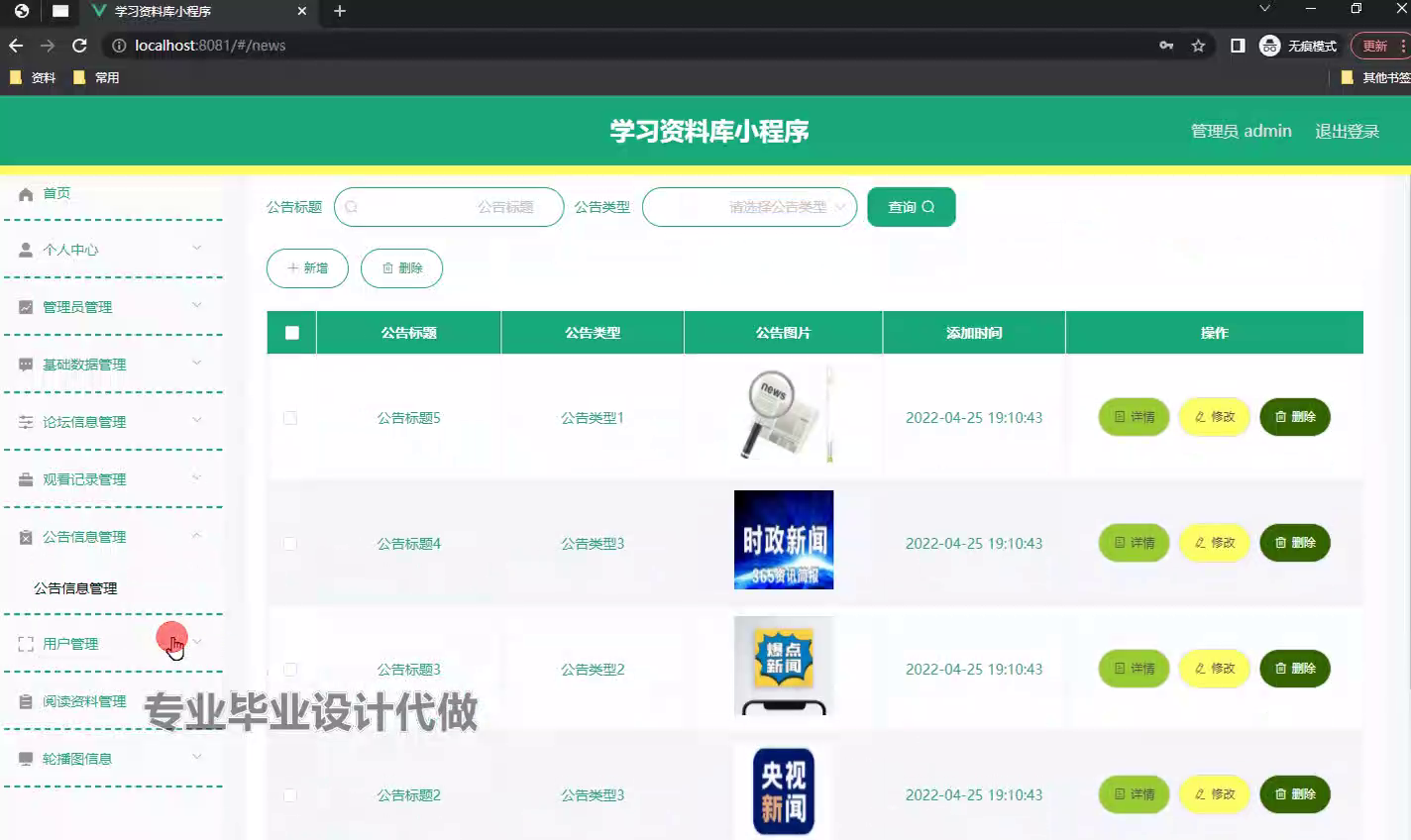Viewport: 1411px width, 840px height.
Task: Click 管理员 admin in the header
Action: coord(1241,131)
